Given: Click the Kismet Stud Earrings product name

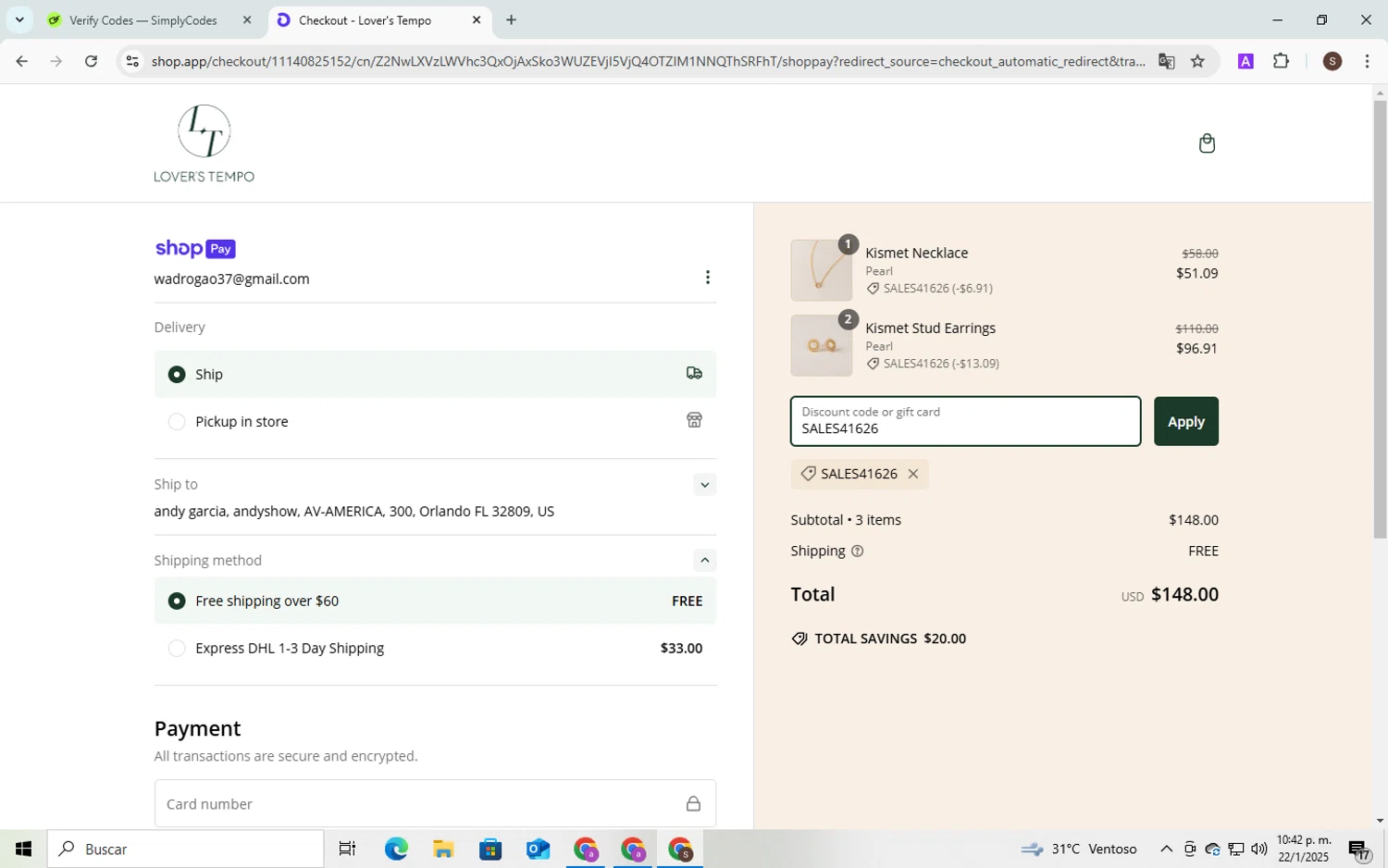Looking at the screenshot, I should (930, 328).
